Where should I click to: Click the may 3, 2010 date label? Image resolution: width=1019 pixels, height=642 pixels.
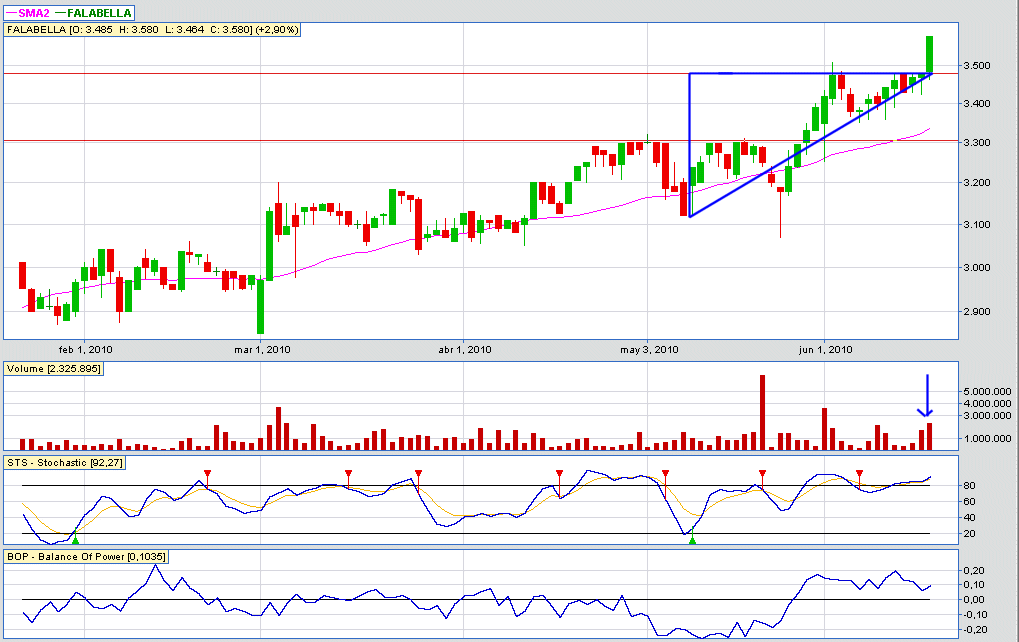pyautogui.click(x=649, y=350)
